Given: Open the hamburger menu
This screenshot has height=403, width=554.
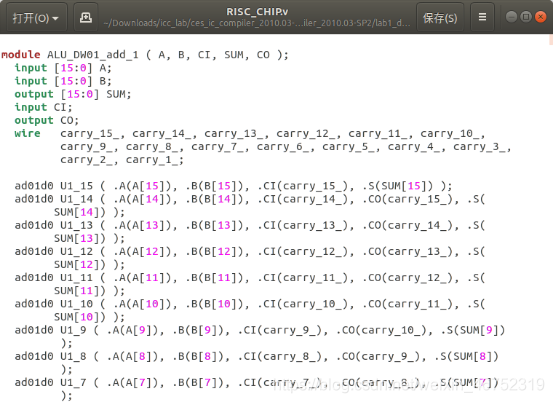Looking at the screenshot, I should 482,18.
